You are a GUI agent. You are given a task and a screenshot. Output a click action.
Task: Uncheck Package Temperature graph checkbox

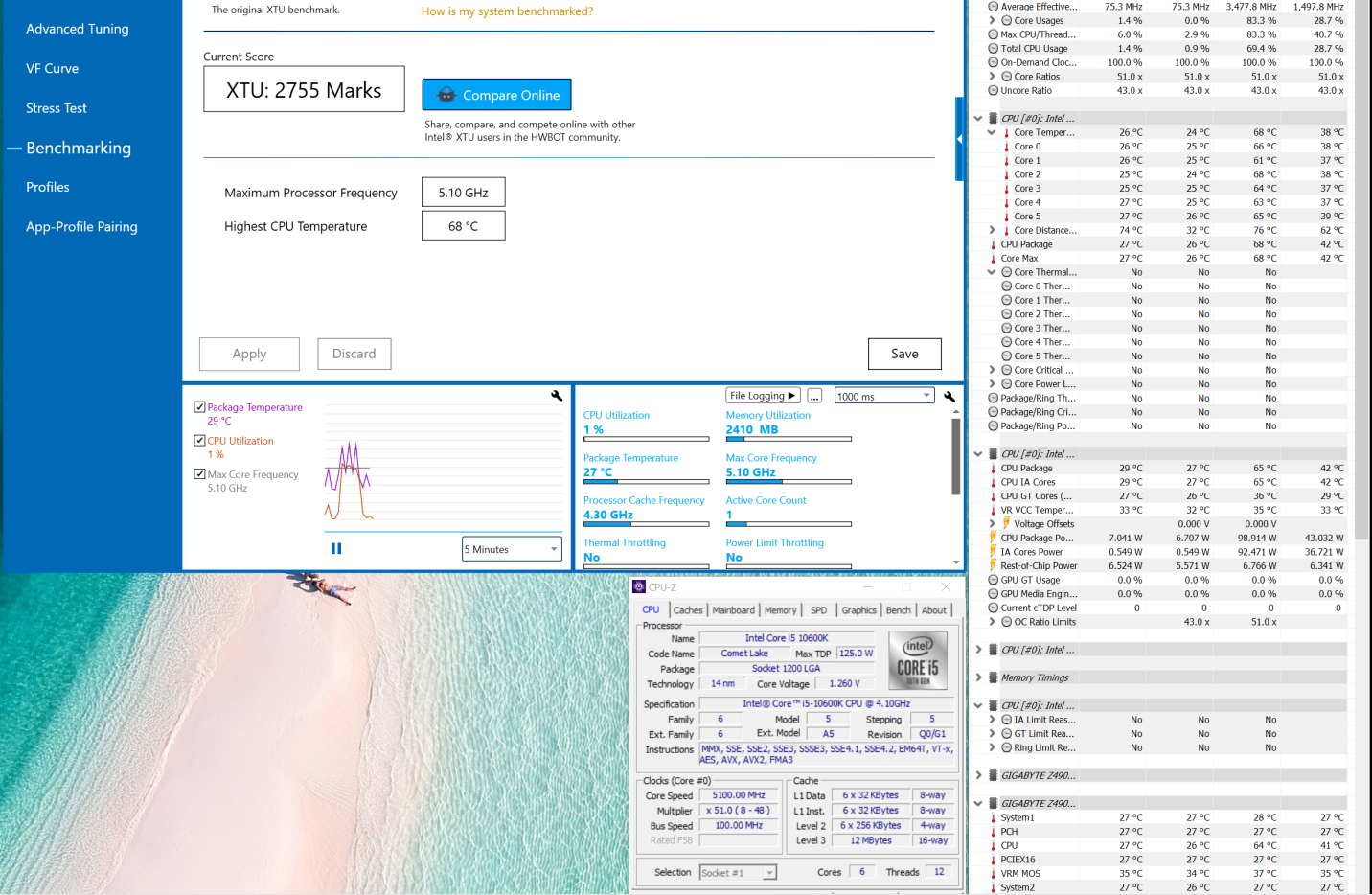click(x=199, y=407)
